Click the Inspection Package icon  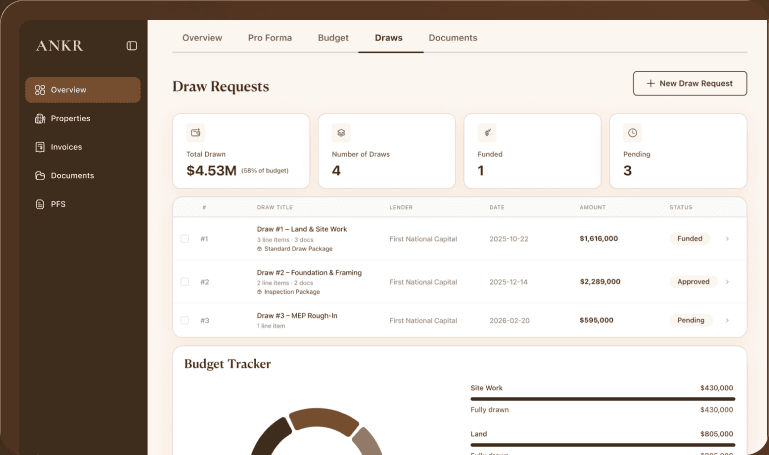coord(259,292)
